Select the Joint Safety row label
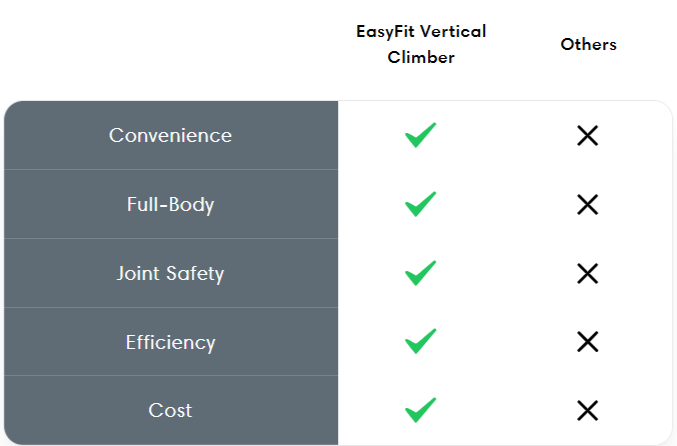This screenshot has height=446, width=677. pos(171,273)
